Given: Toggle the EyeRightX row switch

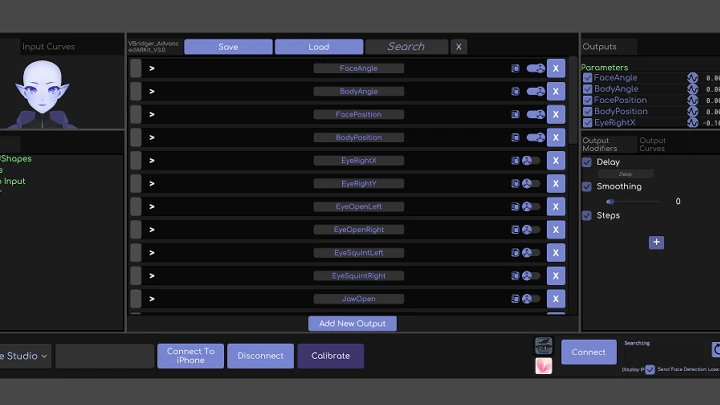Looking at the screenshot, I should 531,160.
